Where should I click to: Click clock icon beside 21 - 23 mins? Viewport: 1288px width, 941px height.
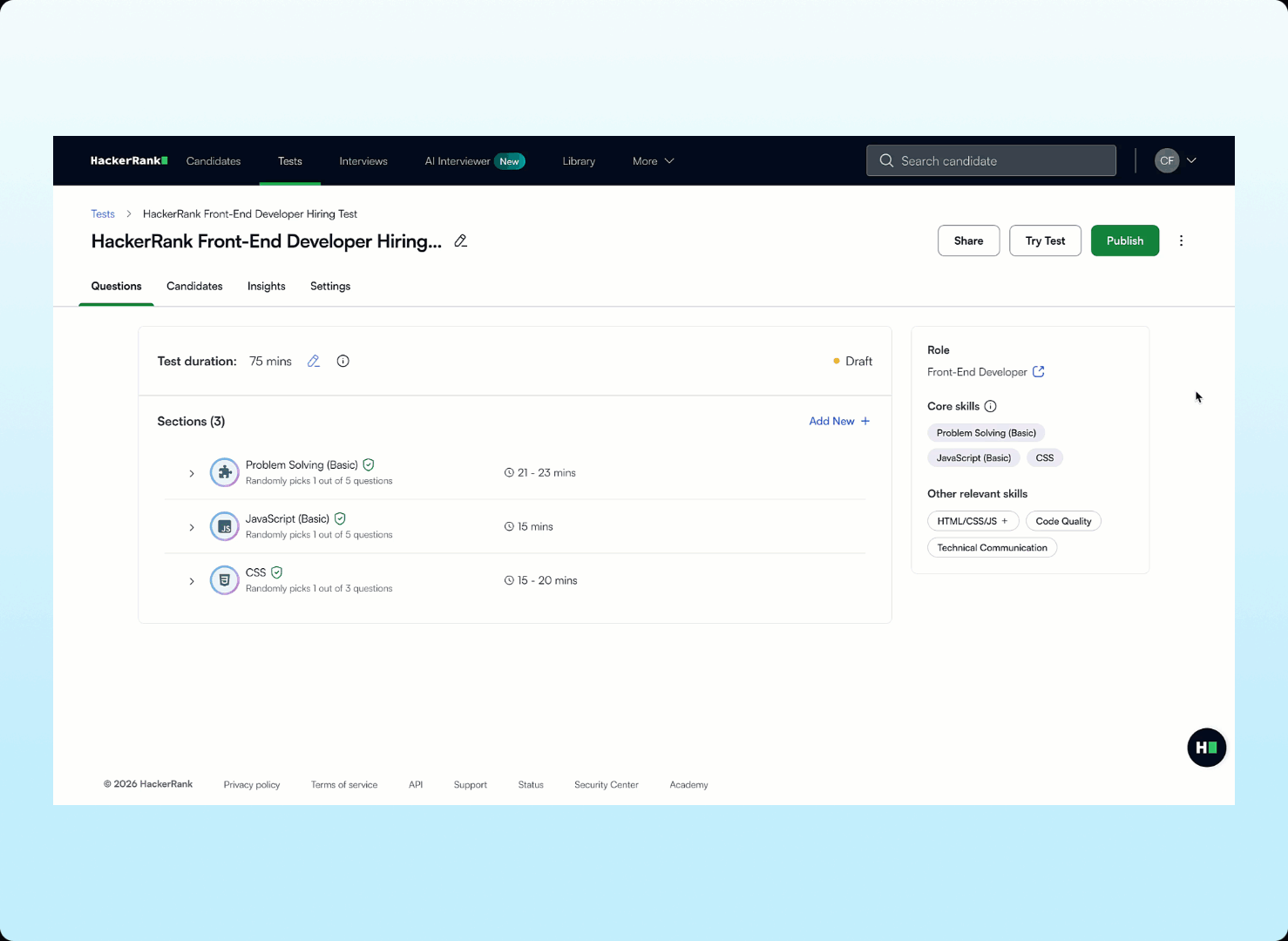509,472
